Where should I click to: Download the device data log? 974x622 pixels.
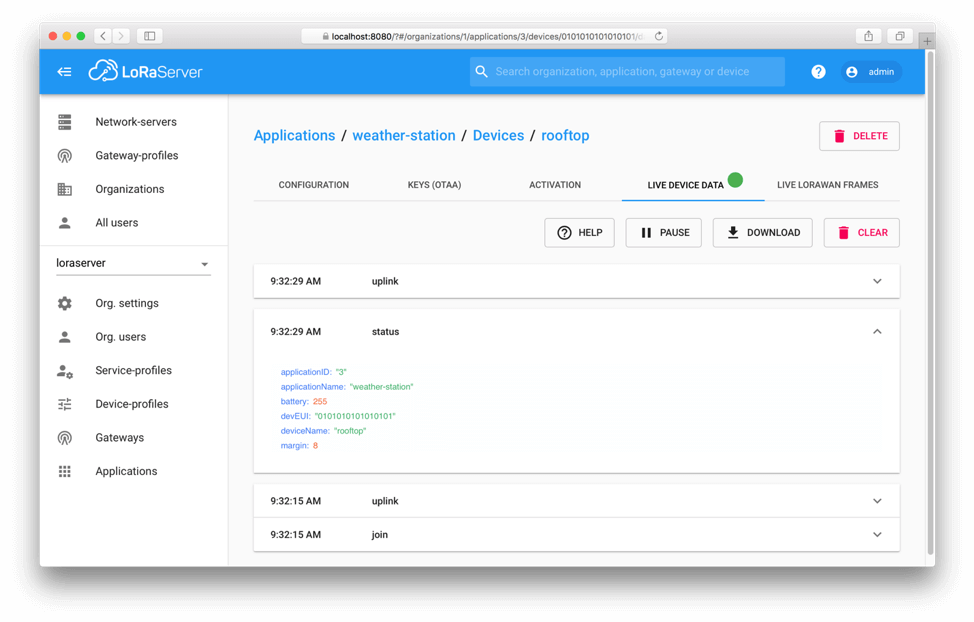coord(762,232)
